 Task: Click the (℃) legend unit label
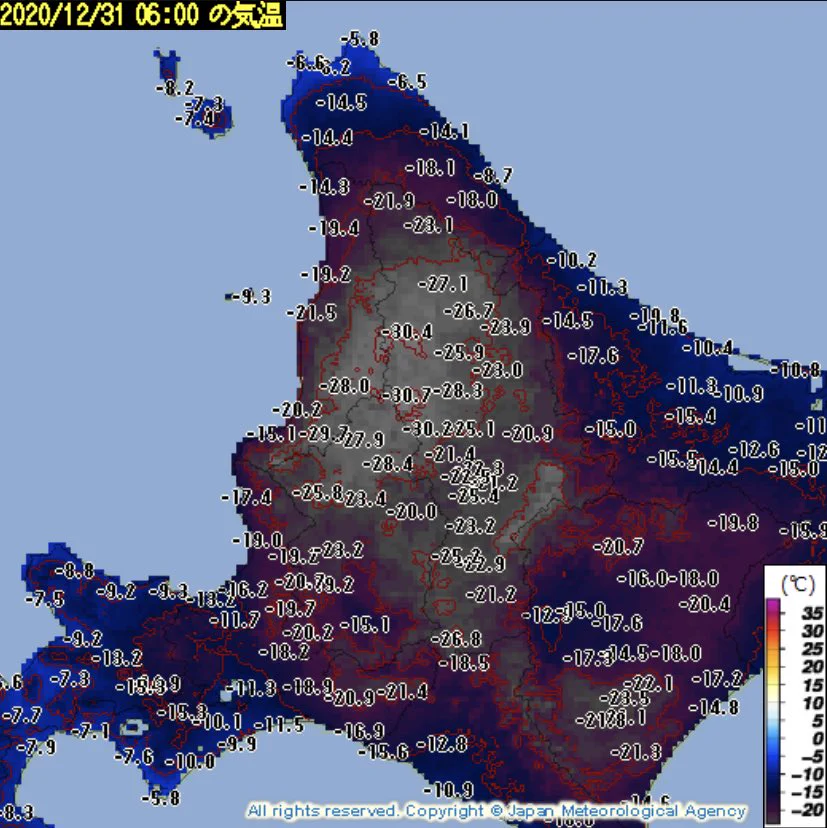pyautogui.click(x=797, y=585)
